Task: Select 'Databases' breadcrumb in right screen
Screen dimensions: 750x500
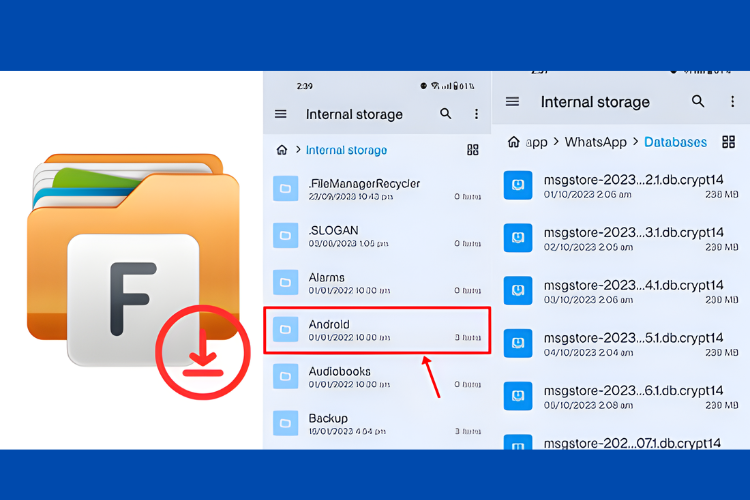Action: [x=675, y=142]
